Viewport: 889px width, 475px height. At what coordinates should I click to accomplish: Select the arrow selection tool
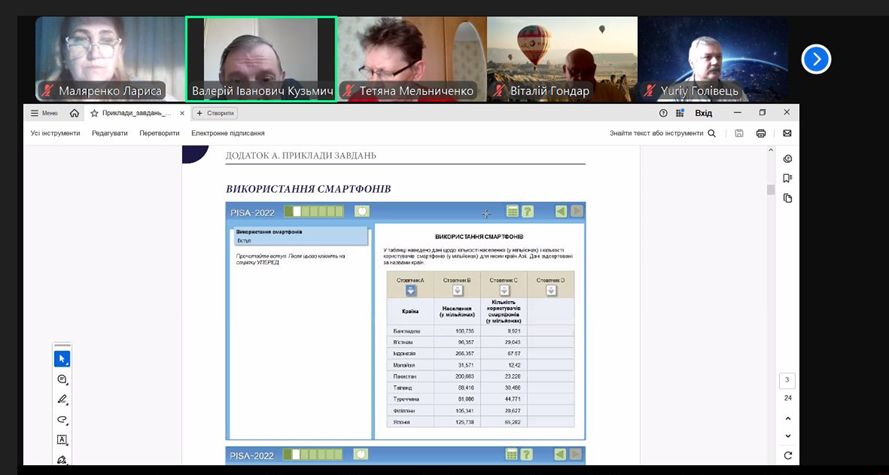tap(62, 359)
